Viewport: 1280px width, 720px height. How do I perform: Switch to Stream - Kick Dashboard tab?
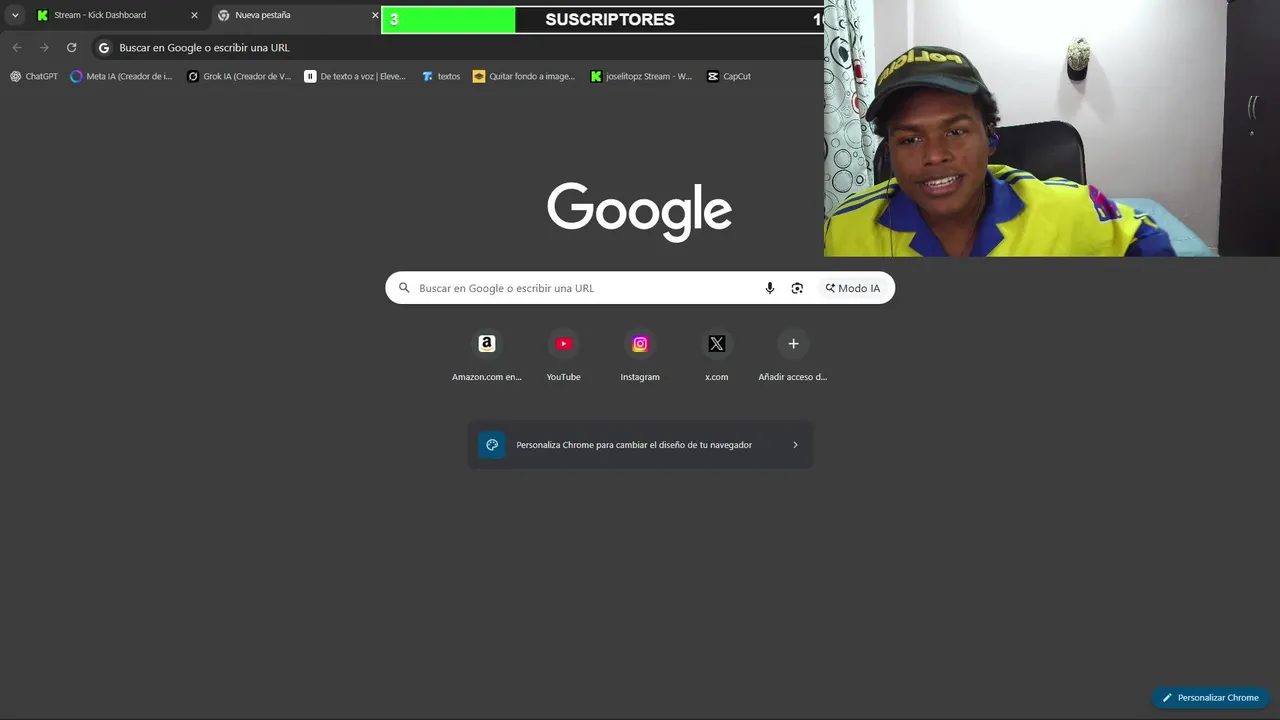[118, 15]
